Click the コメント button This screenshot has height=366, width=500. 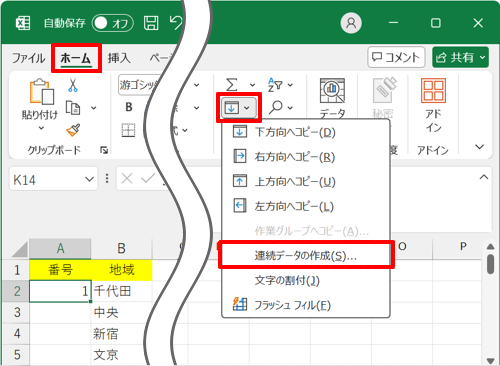(396, 57)
